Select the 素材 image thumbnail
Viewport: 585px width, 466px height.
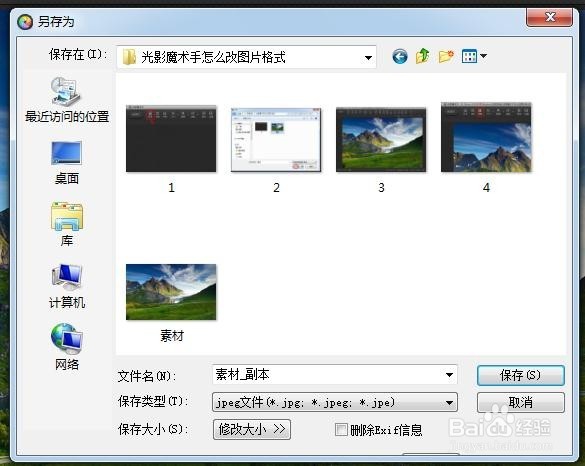[171, 292]
